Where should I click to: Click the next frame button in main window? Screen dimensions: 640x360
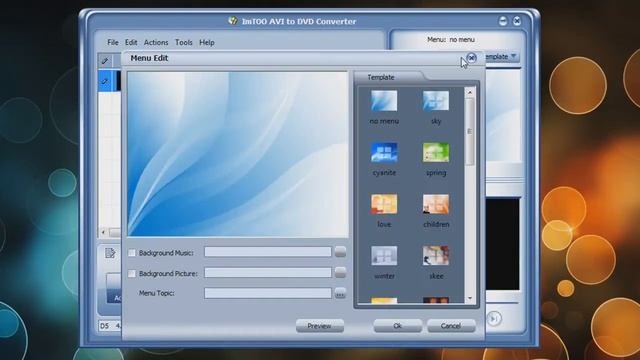coord(494,319)
